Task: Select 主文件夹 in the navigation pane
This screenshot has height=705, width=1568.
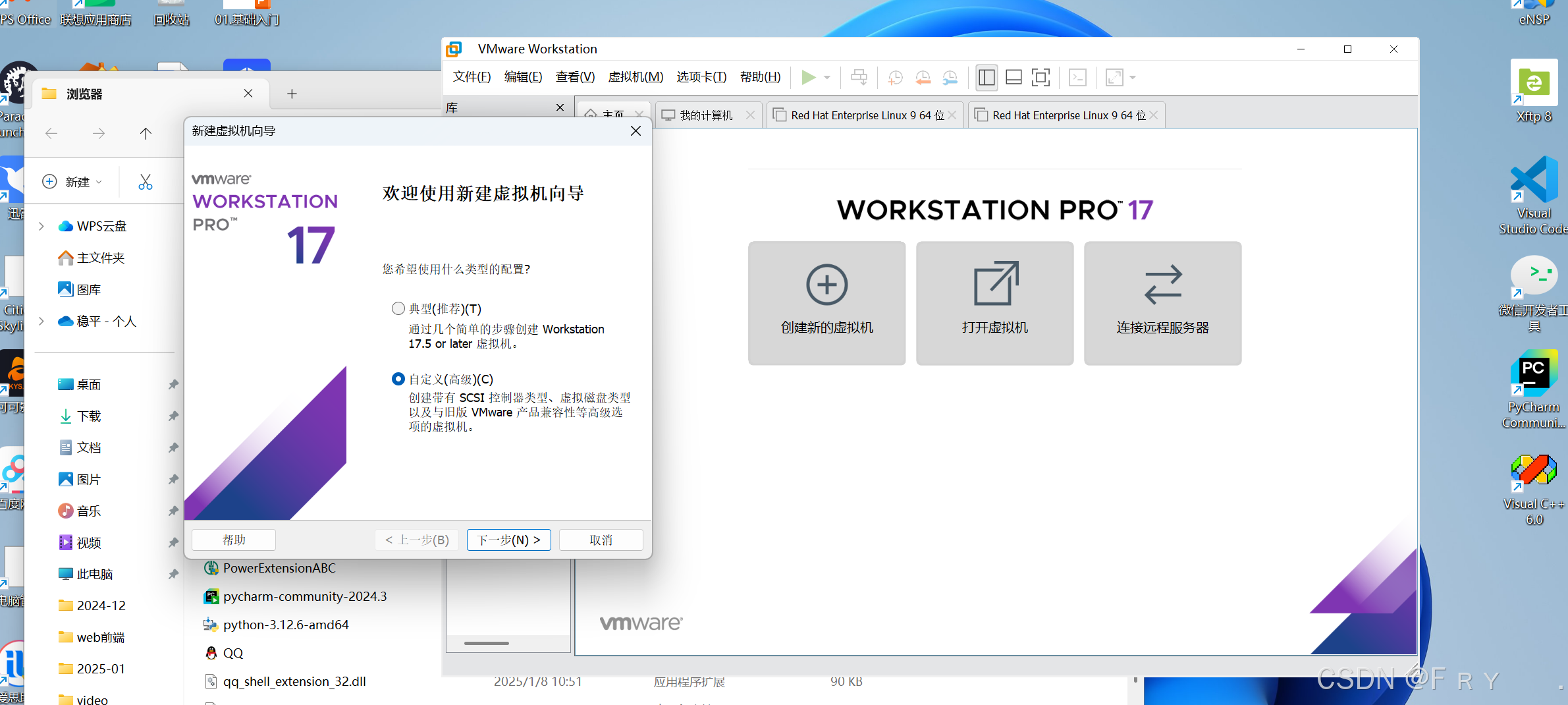Action: pyautogui.click(x=91, y=258)
